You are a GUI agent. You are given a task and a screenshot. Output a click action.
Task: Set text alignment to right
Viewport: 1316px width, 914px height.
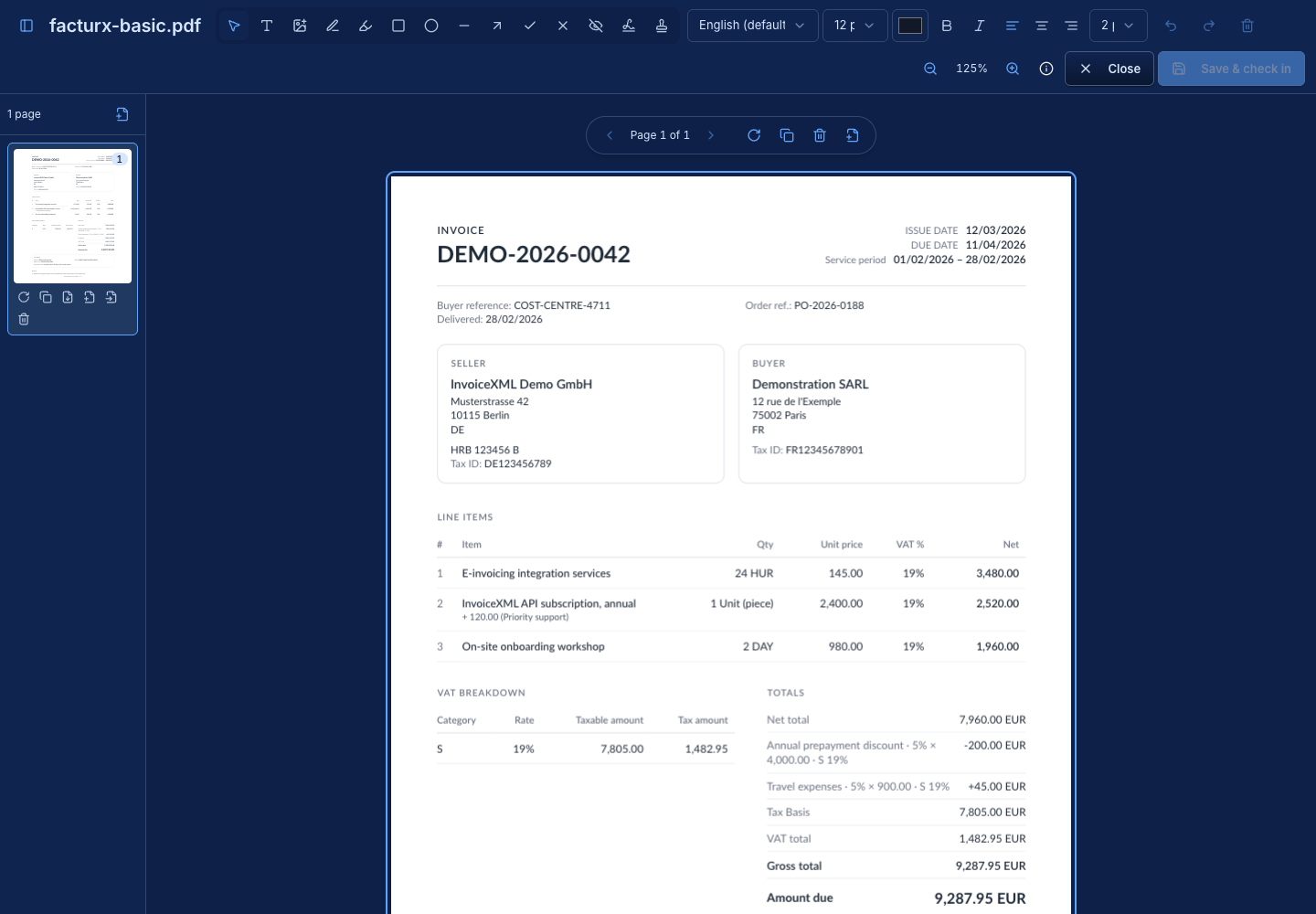tap(1071, 26)
